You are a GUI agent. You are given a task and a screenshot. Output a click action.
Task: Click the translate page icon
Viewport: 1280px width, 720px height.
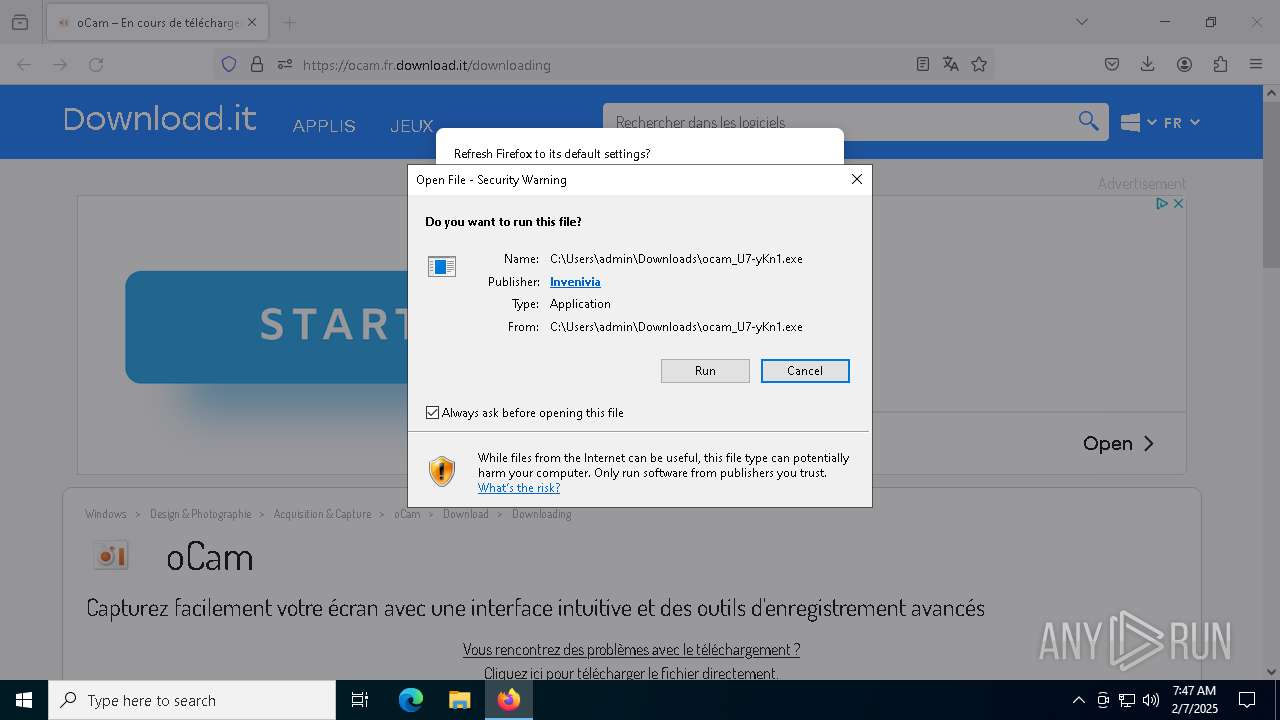pos(951,64)
